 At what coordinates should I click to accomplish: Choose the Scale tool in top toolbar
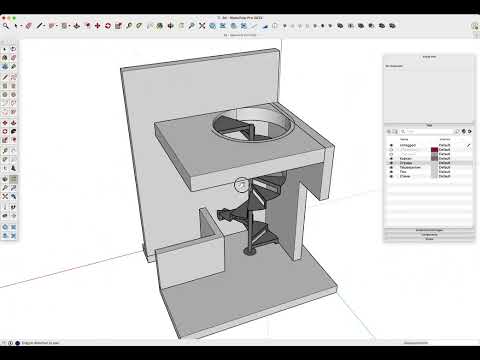pos(118,26)
